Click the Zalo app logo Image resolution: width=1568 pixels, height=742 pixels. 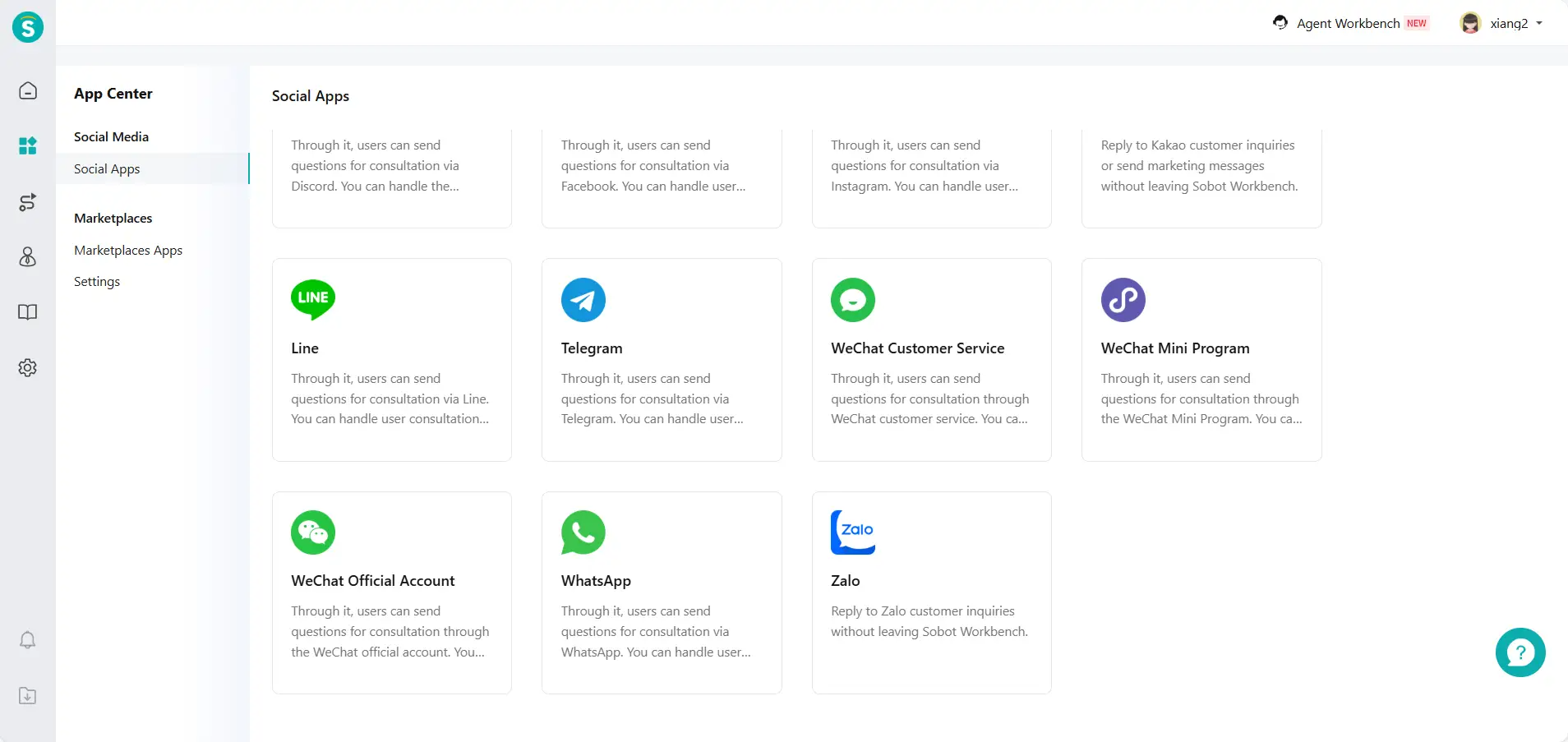(853, 532)
